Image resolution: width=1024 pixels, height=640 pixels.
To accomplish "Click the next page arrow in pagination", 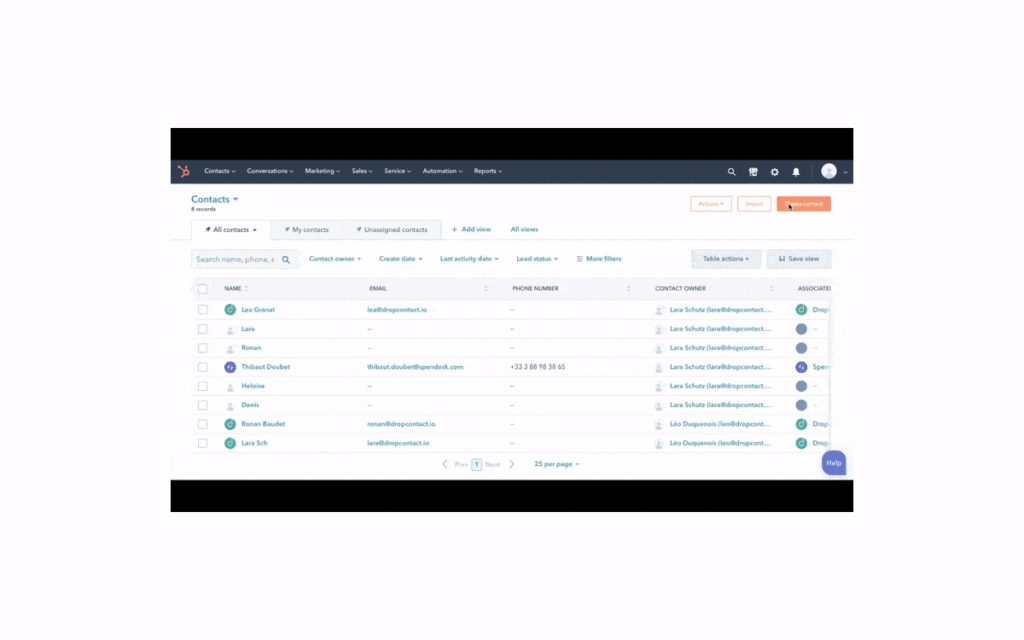I will 512,464.
